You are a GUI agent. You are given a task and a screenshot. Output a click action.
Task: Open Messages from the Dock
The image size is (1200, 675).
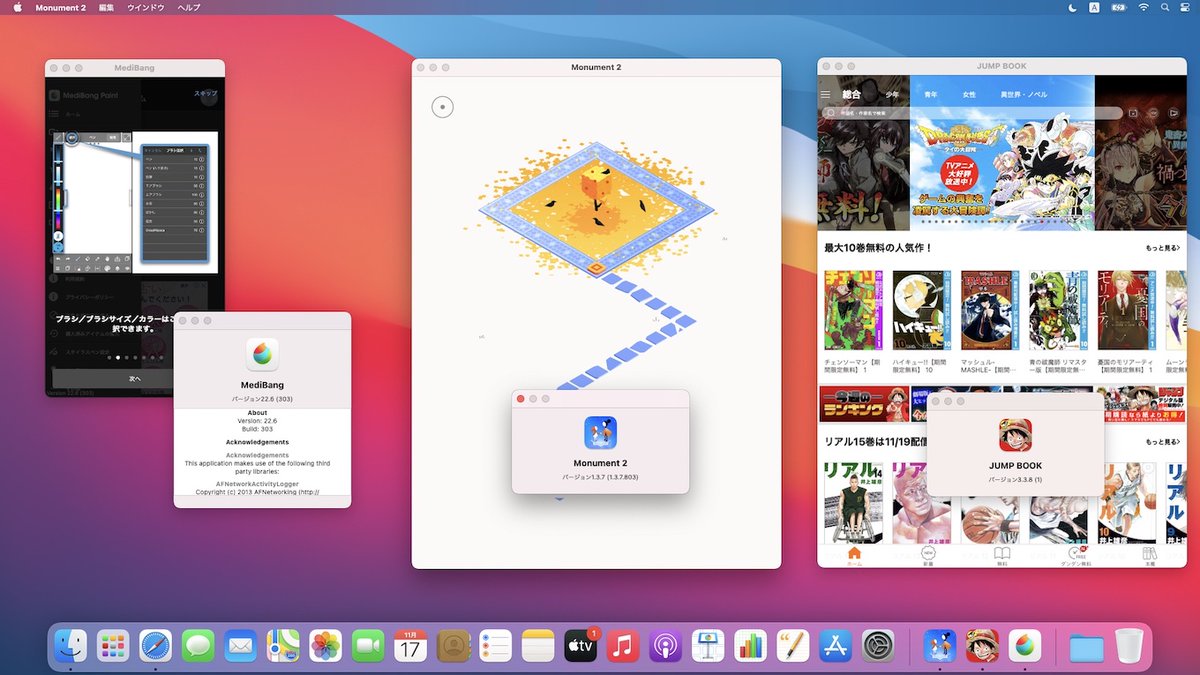pos(198,646)
